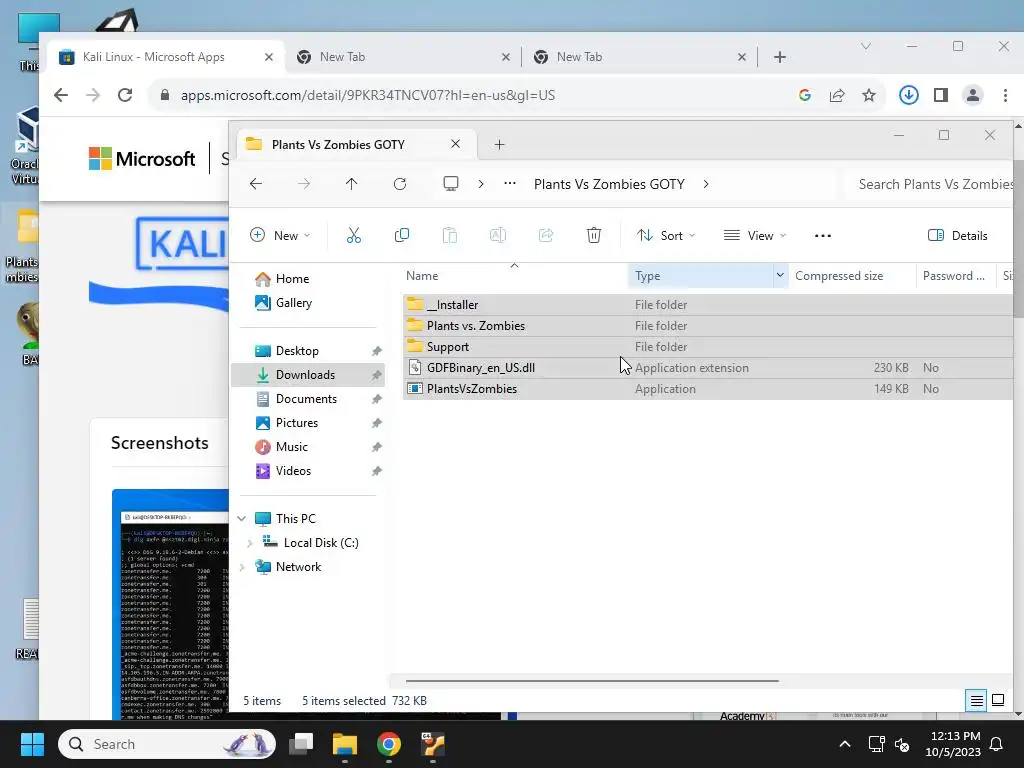Viewport: 1024px width, 768px height.
Task: Switch to details list view icon
Action: point(976,701)
